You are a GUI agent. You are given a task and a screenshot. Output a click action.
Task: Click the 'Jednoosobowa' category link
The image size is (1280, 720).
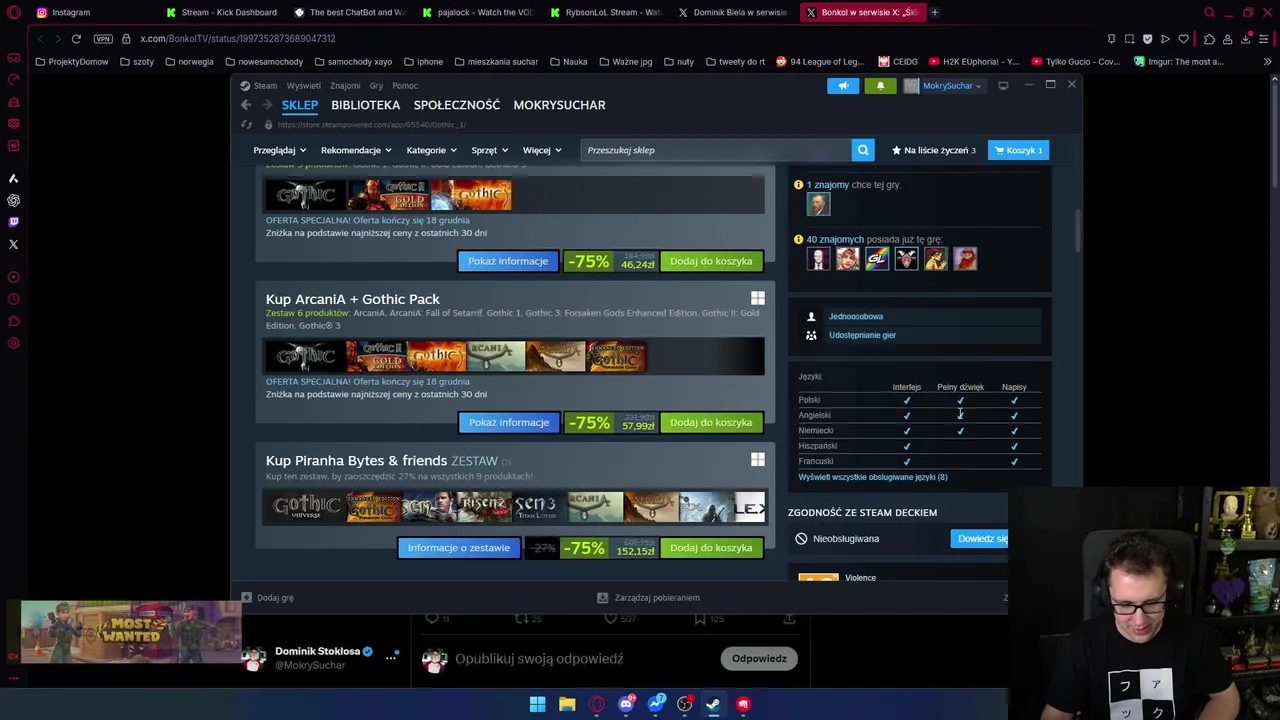[x=856, y=316]
